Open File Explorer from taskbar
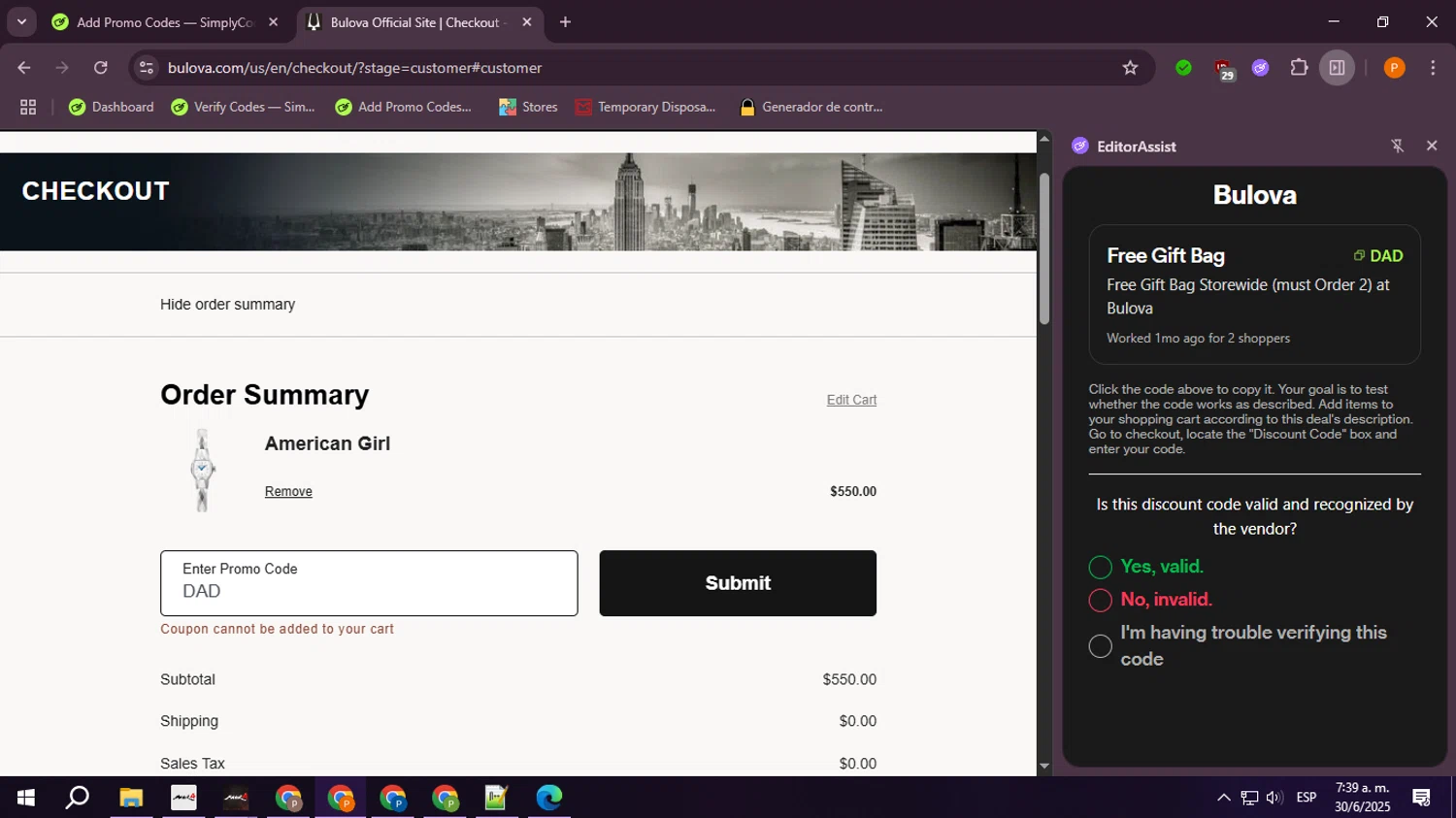This screenshot has width=1456, height=818. [x=131, y=798]
